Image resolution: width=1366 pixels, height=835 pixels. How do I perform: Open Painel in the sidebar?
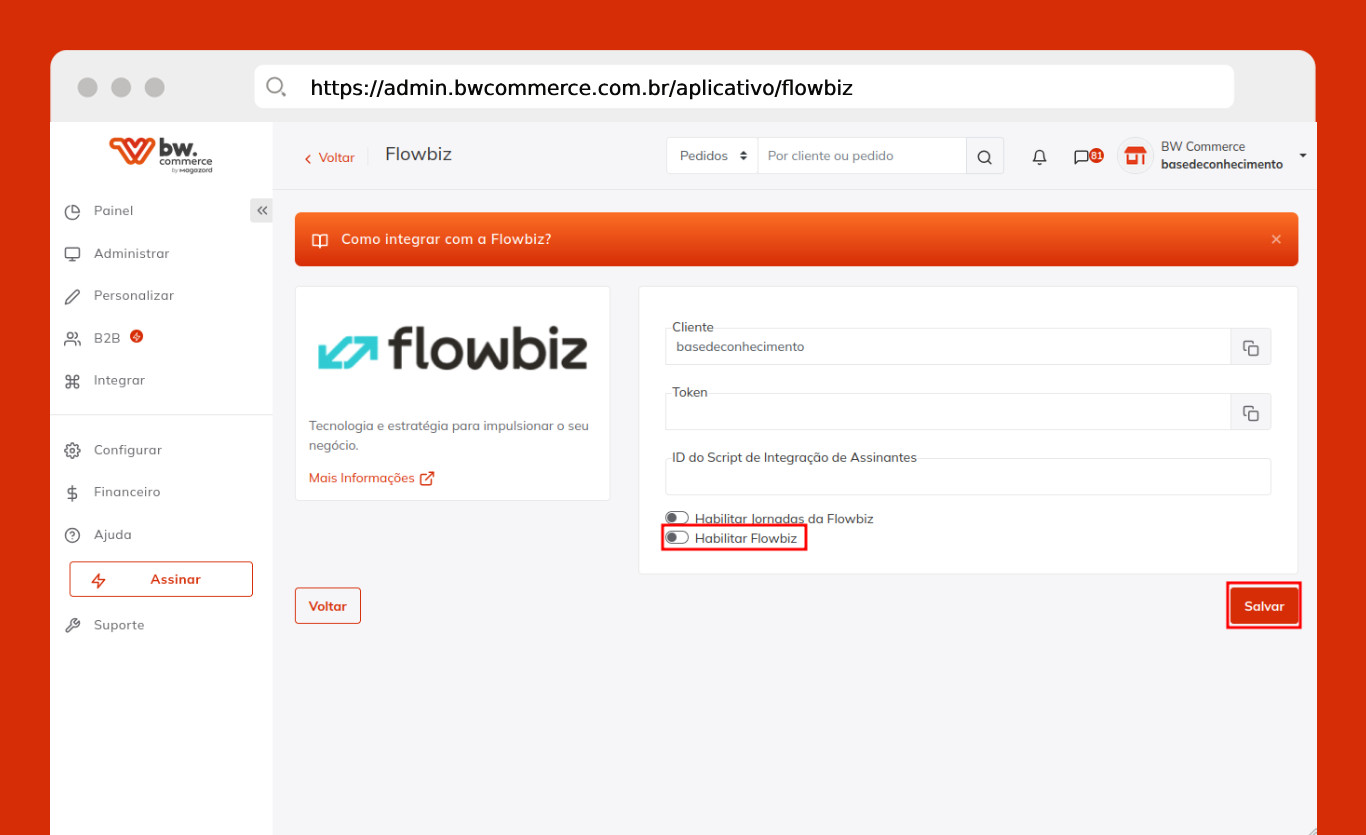113,211
